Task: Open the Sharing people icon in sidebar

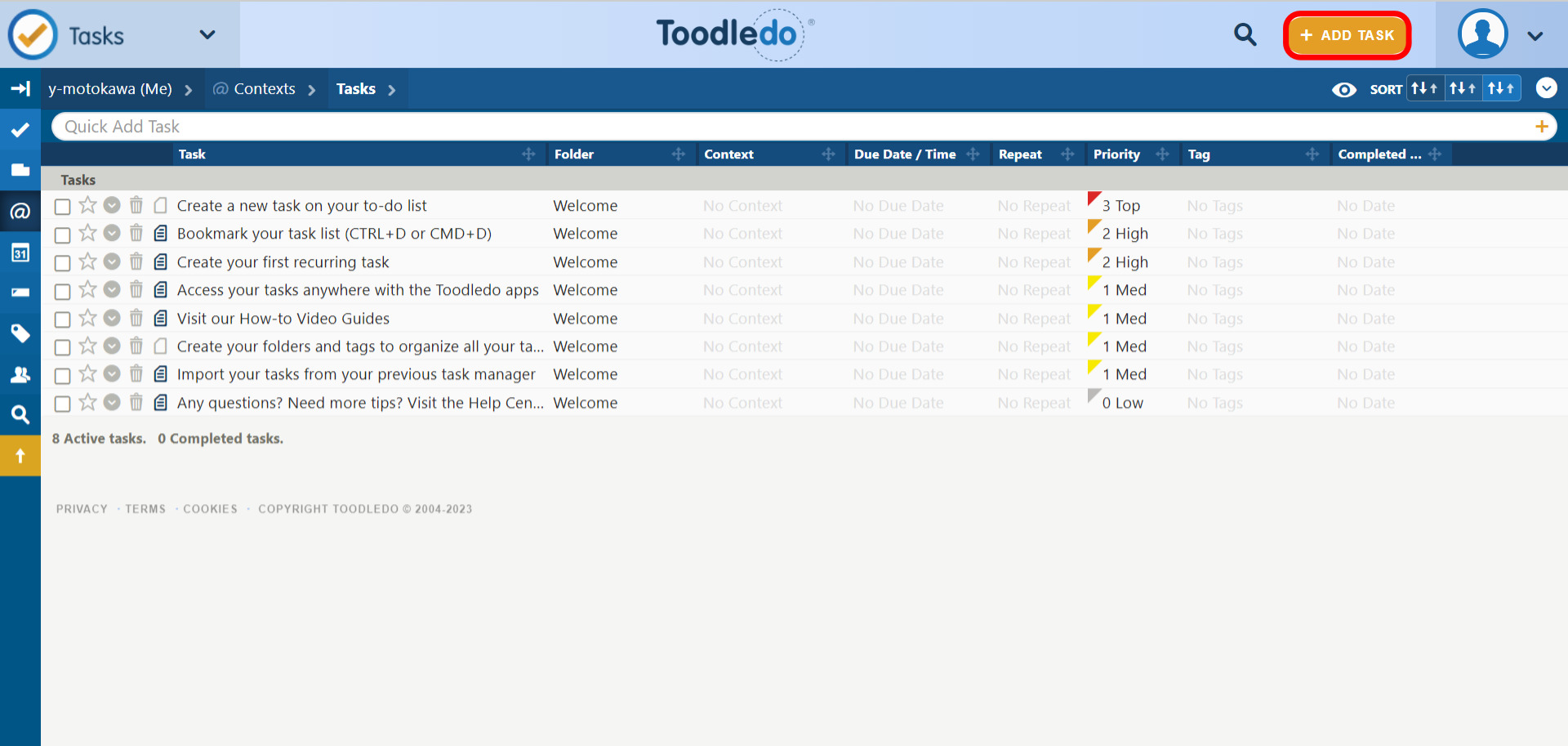Action: tap(20, 374)
